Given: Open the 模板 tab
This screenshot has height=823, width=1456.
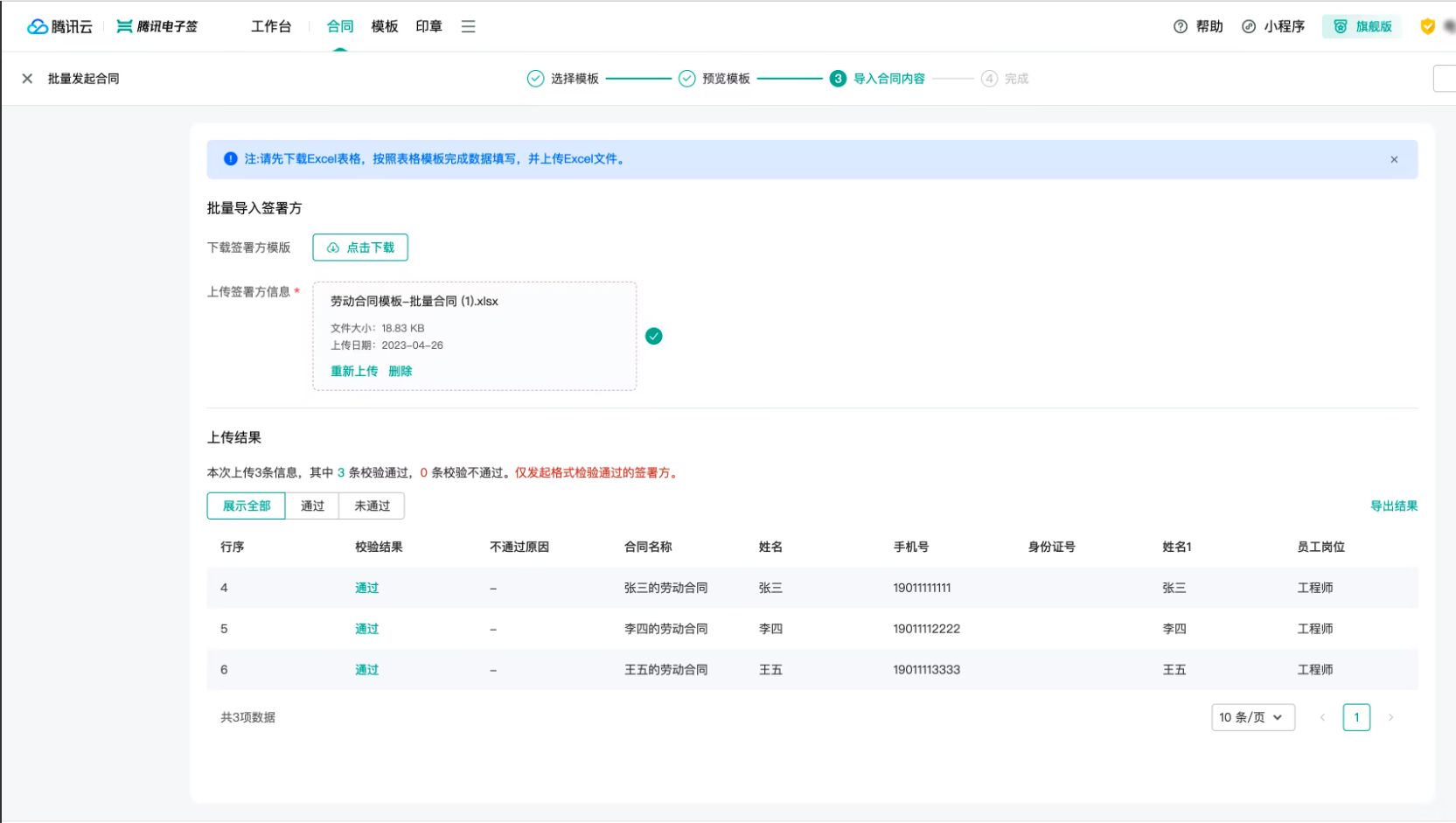Looking at the screenshot, I should [x=385, y=26].
